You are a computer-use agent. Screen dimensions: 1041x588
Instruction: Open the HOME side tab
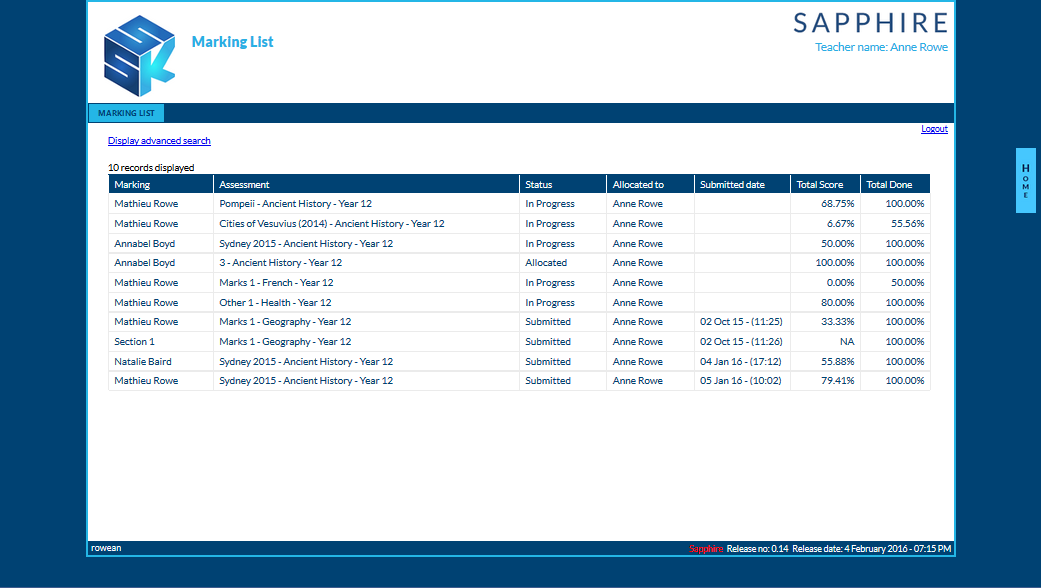coord(1025,181)
